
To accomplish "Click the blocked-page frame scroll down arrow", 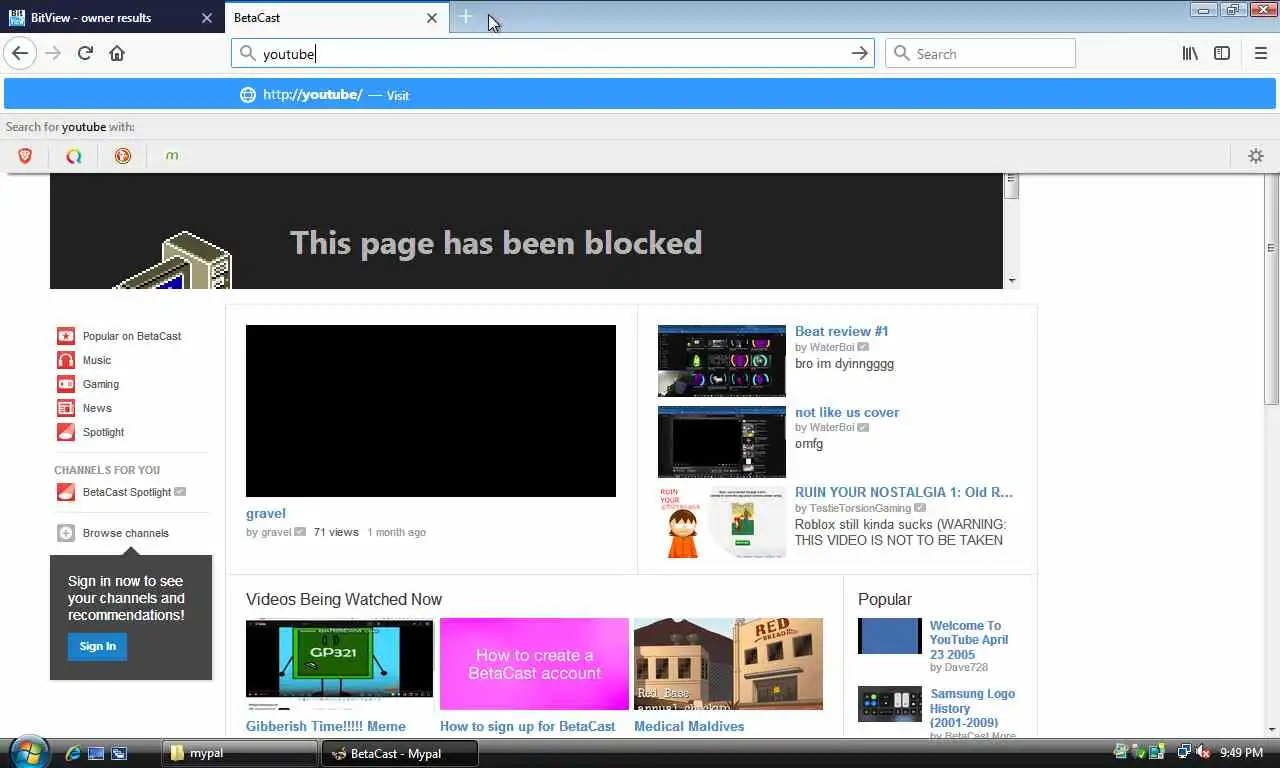I will [x=1012, y=281].
